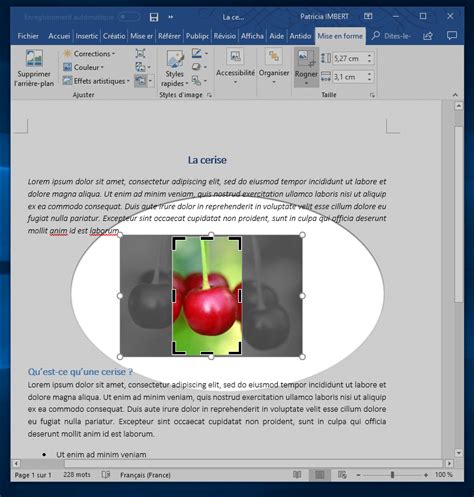Open the Aide tab
The image size is (474, 497).
277,36
